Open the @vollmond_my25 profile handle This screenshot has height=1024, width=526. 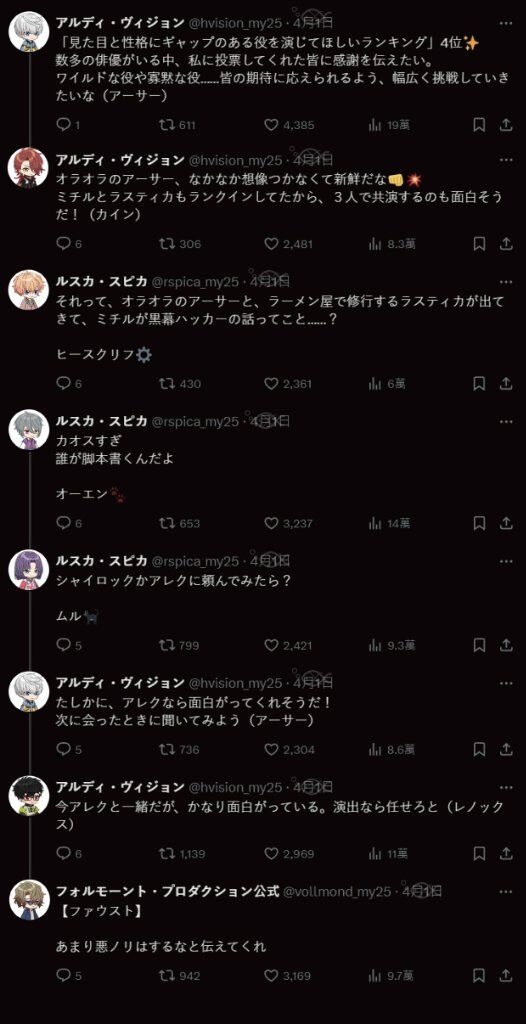click(337, 891)
